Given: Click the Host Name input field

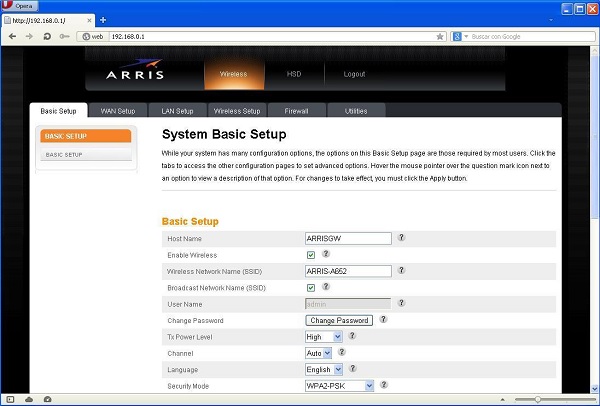Looking at the screenshot, I should tap(348, 238).
